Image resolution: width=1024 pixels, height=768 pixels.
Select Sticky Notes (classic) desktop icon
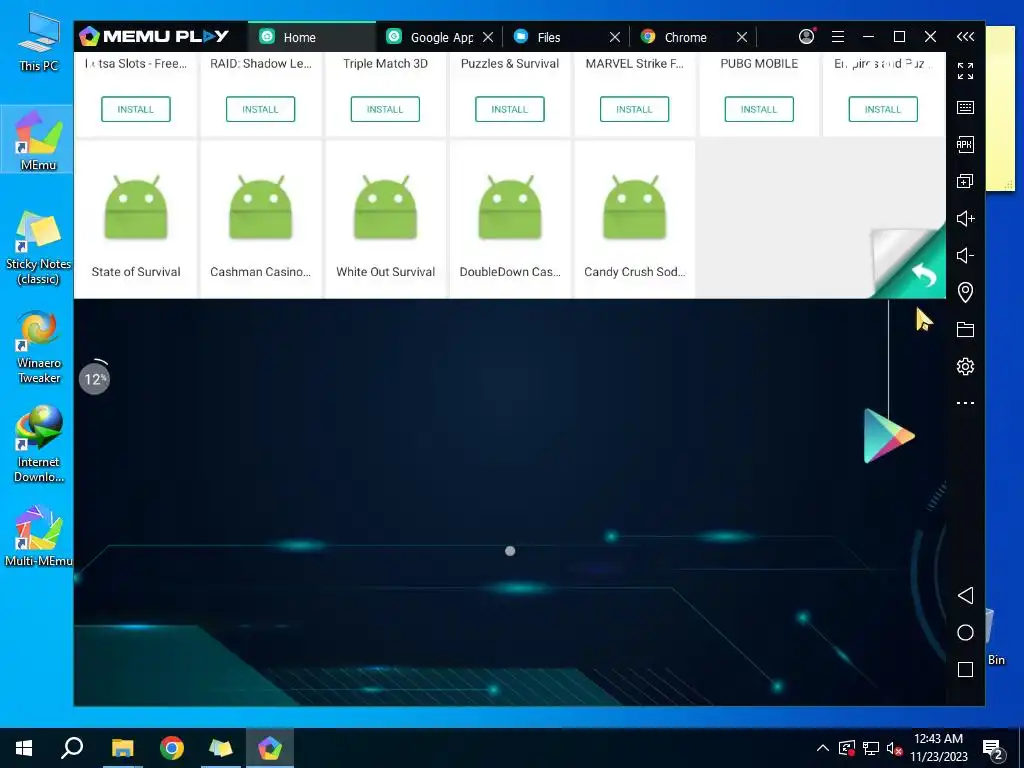click(38, 248)
